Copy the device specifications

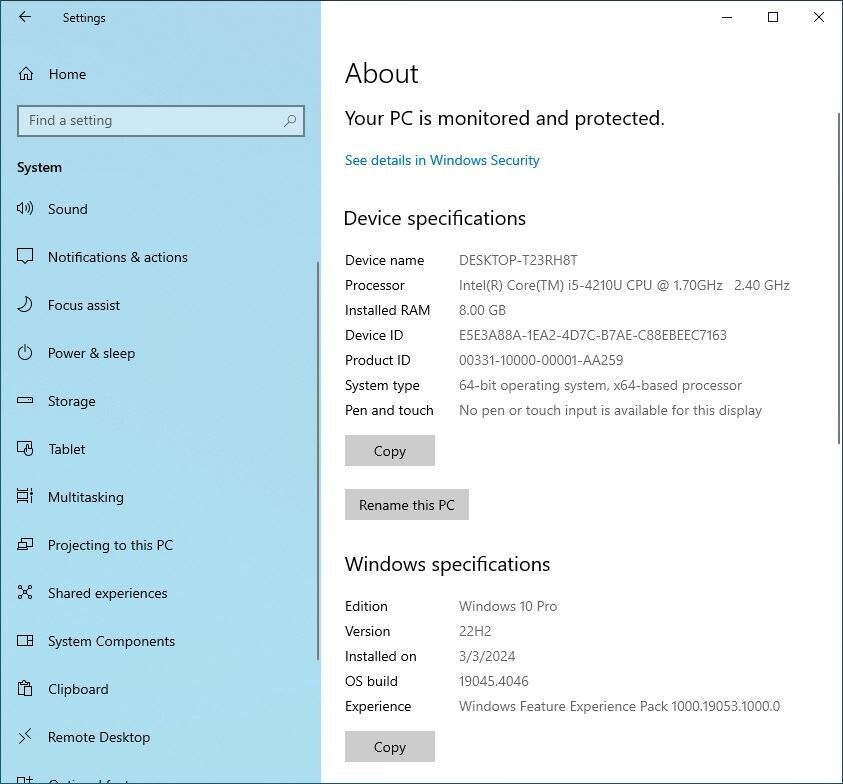coord(390,451)
